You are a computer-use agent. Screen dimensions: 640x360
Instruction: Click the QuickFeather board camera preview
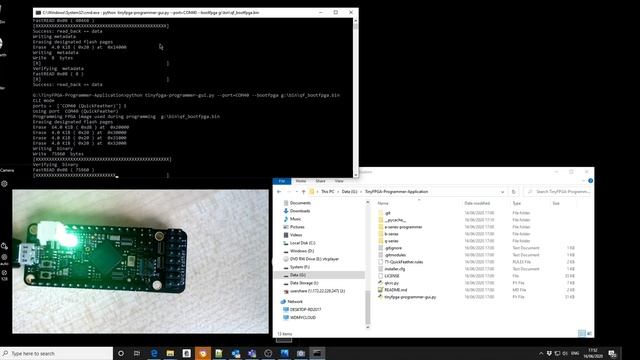pyautogui.click(x=140, y=261)
